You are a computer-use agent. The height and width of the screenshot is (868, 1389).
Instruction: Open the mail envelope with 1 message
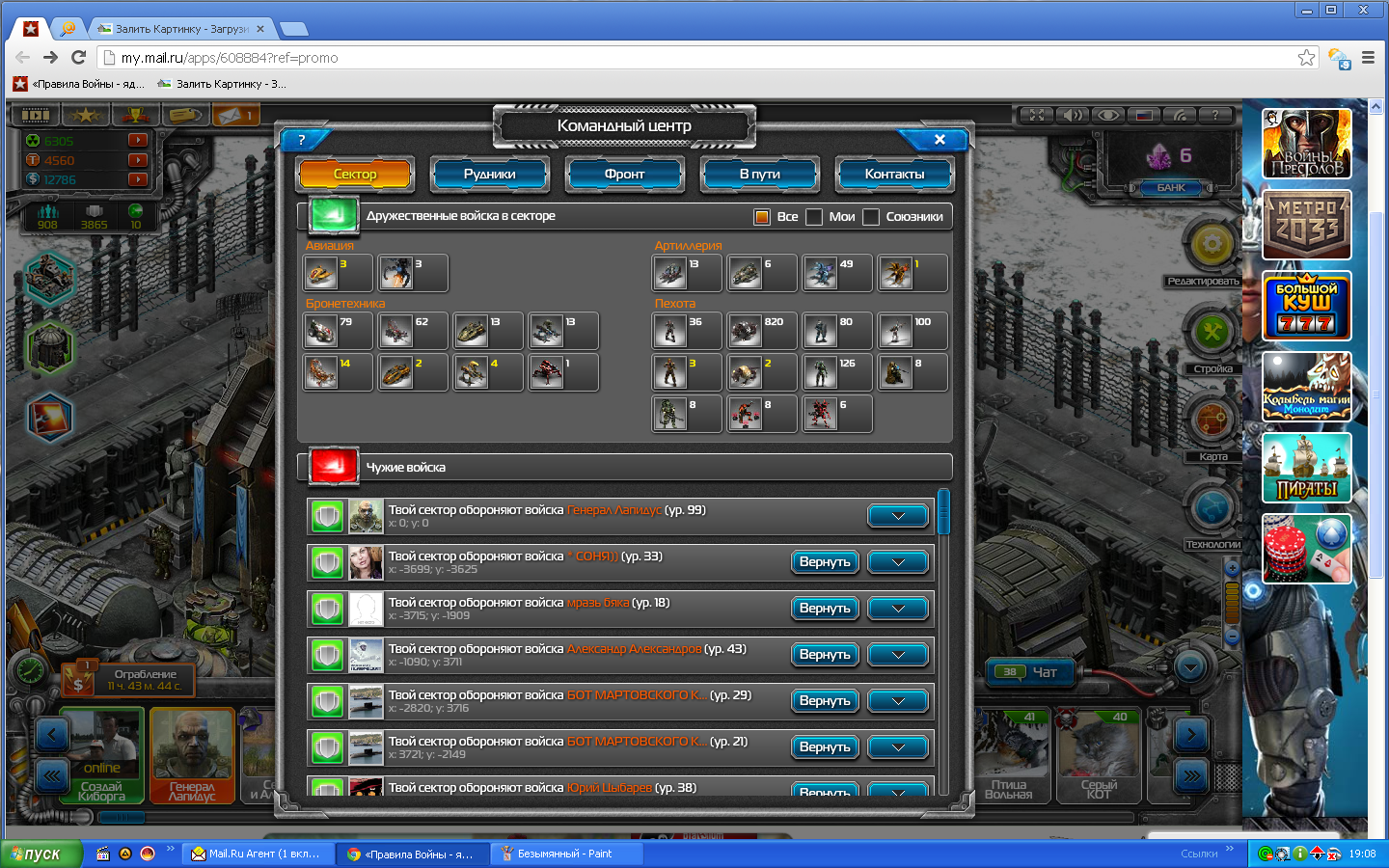(x=234, y=115)
